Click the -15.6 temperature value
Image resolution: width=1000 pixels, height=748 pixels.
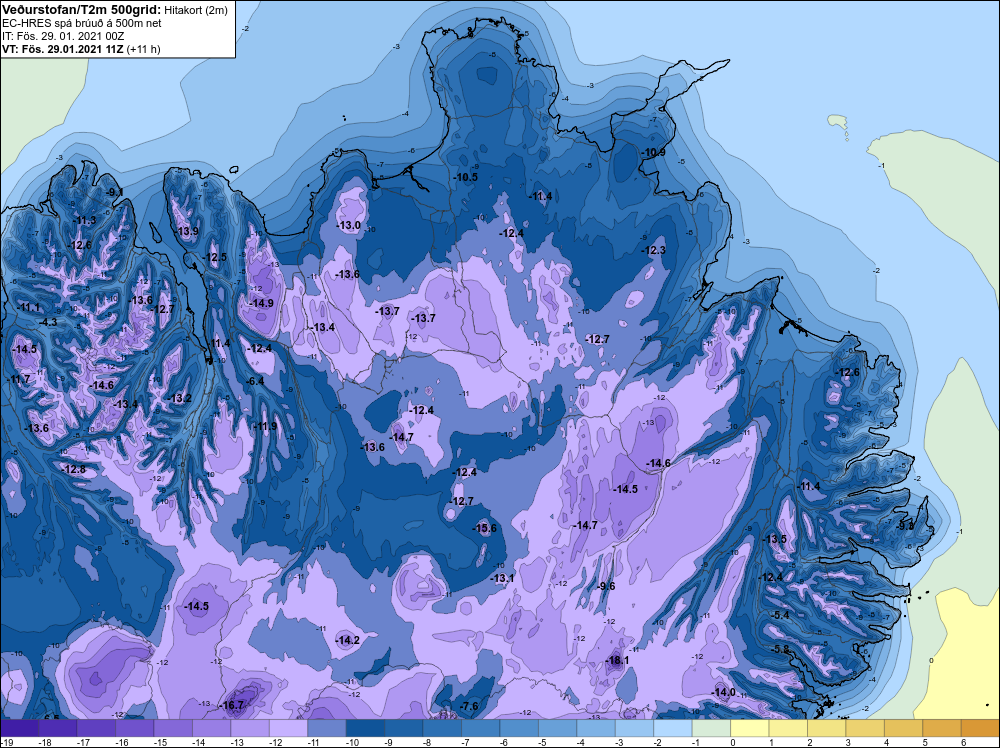tap(484, 528)
